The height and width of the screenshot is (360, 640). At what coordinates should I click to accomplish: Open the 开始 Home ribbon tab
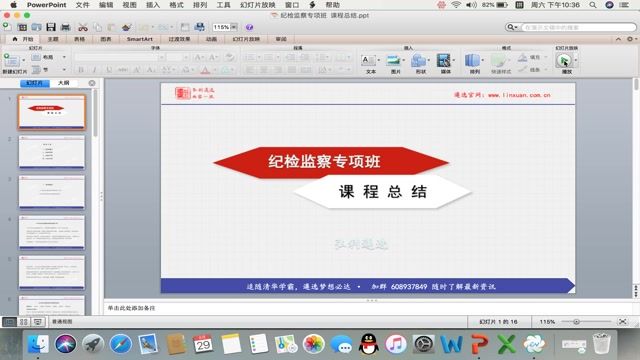[x=22, y=39]
